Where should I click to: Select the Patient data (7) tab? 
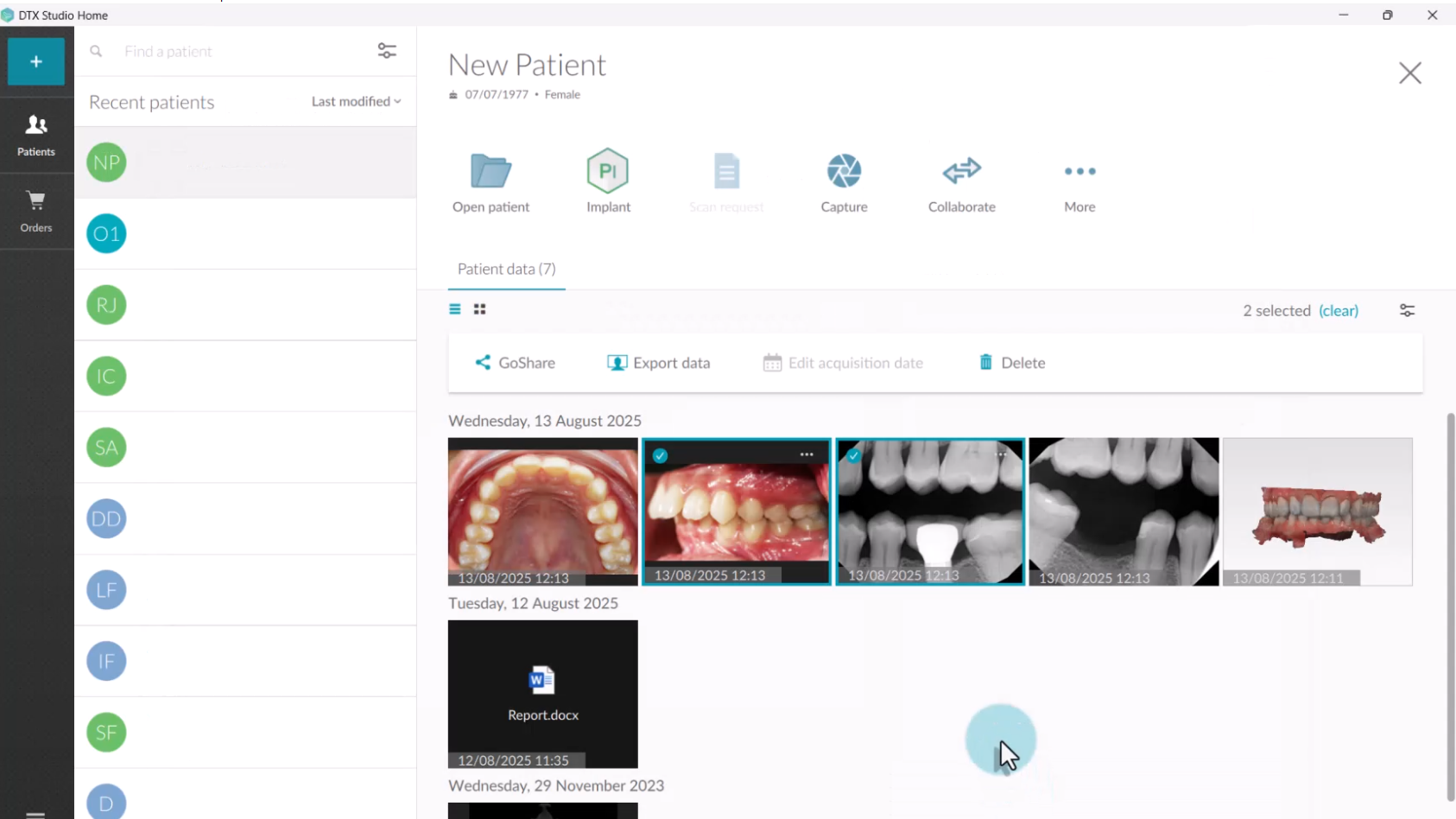(506, 269)
